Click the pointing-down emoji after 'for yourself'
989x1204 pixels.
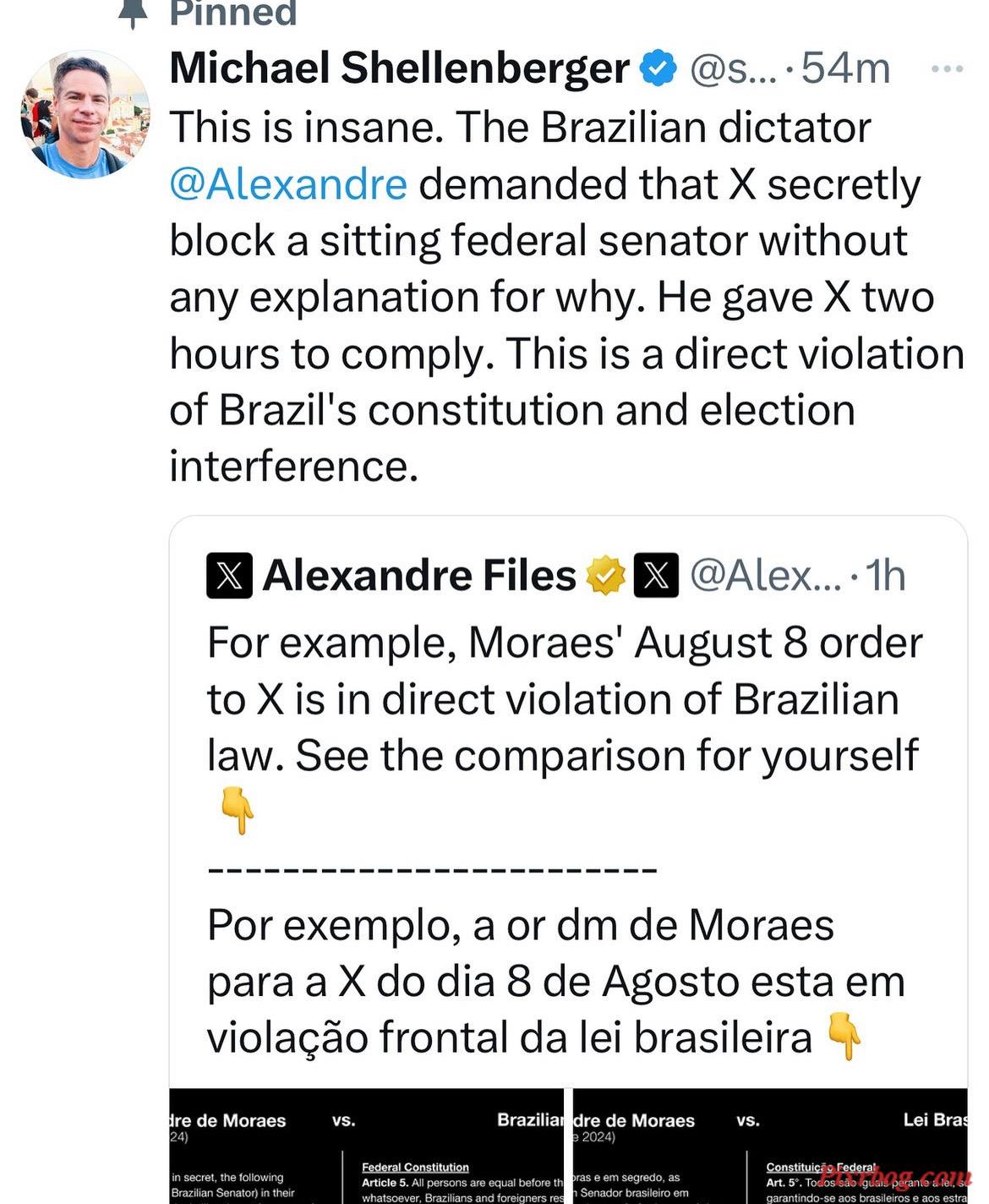click(237, 811)
